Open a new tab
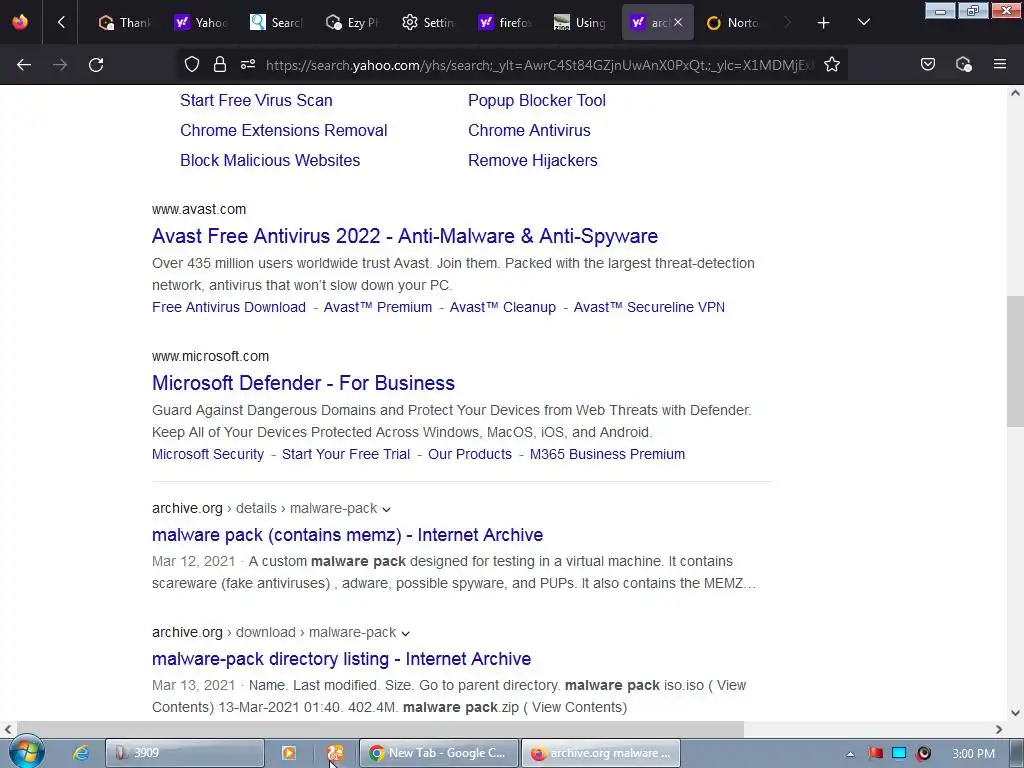 coord(823,23)
